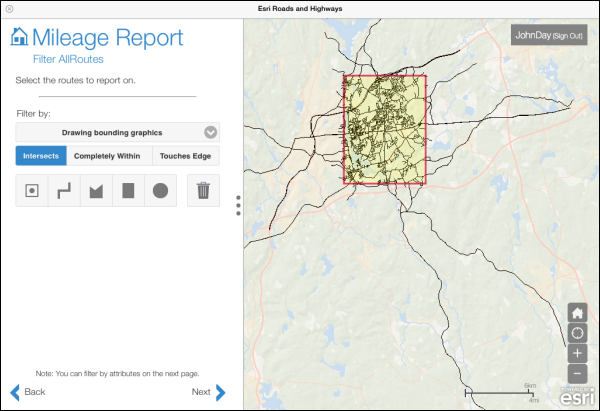This screenshot has height=411, width=600.
Task: Go to Next page
Action: (x=209, y=392)
